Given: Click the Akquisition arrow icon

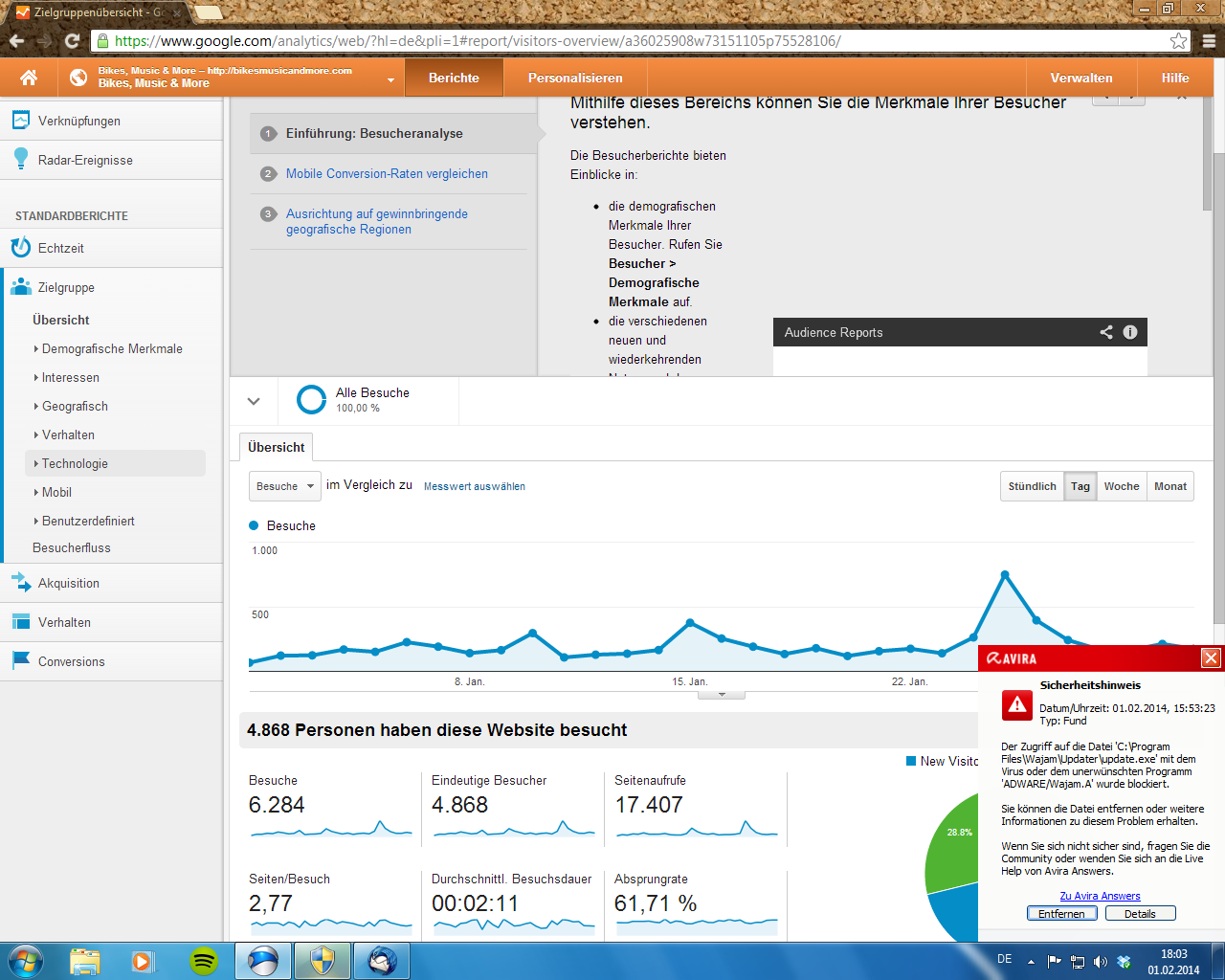Looking at the screenshot, I should coord(20,583).
